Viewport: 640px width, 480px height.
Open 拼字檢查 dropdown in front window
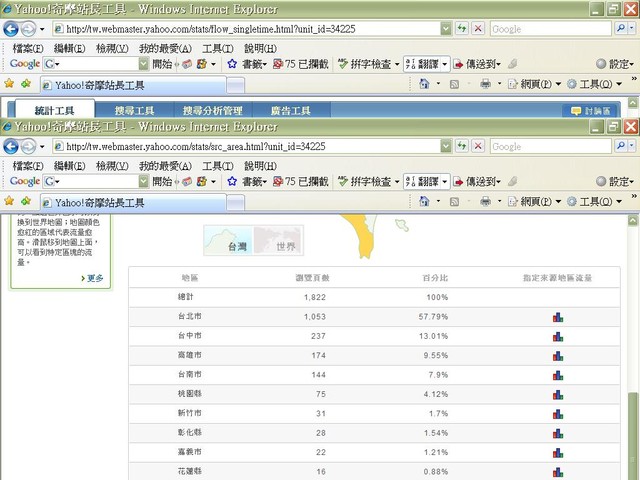pyautogui.click(x=397, y=182)
